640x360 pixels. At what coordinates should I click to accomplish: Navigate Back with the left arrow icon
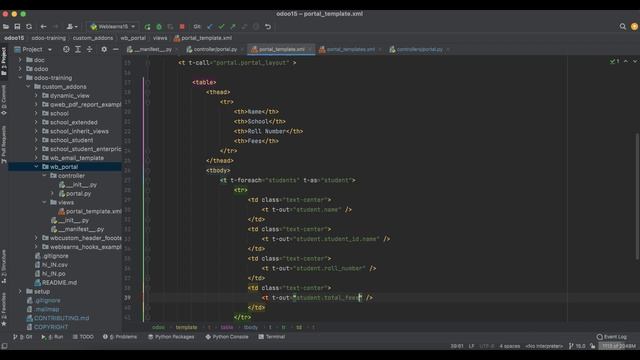click(43, 27)
